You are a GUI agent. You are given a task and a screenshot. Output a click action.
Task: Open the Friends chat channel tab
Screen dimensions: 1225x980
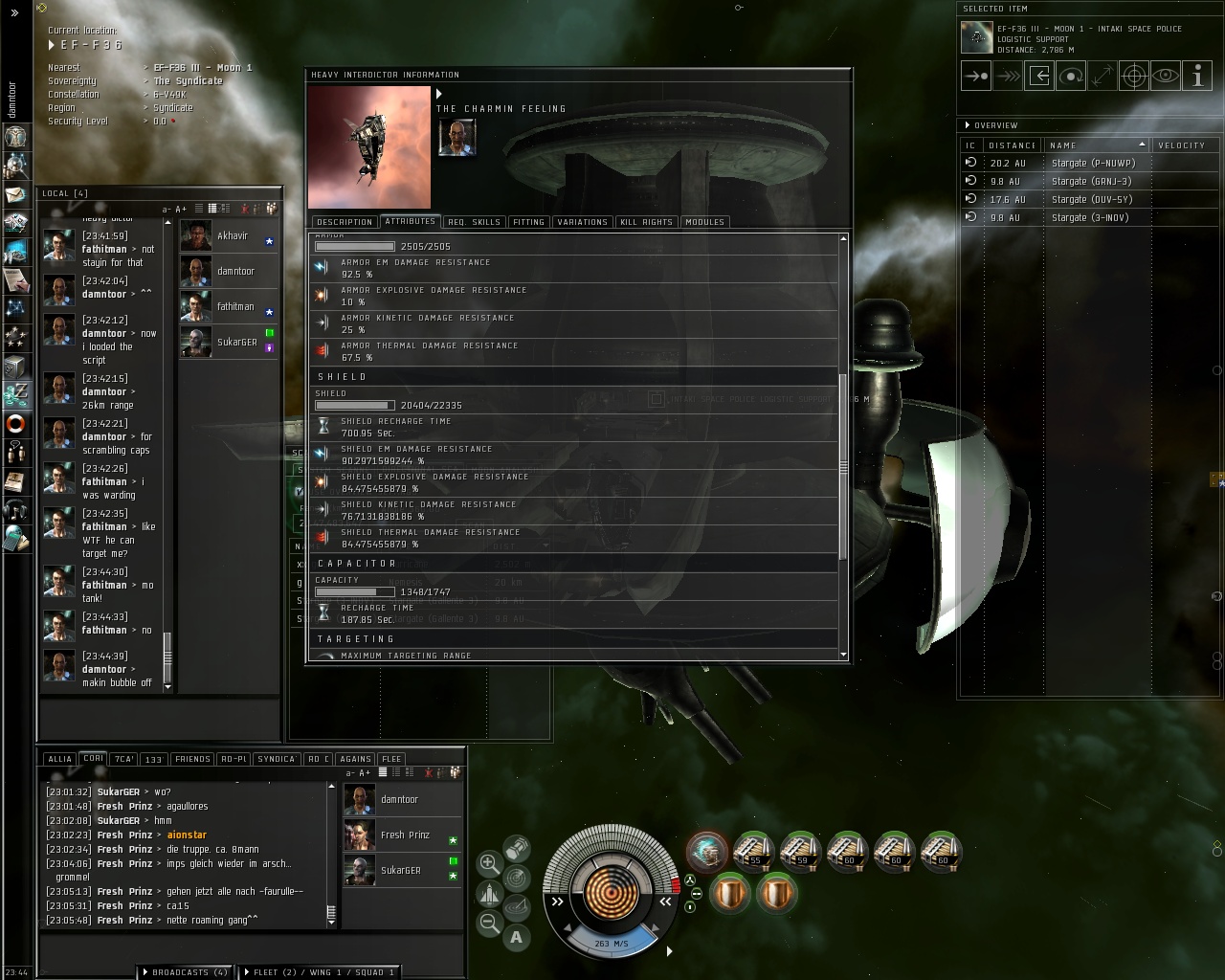point(192,759)
